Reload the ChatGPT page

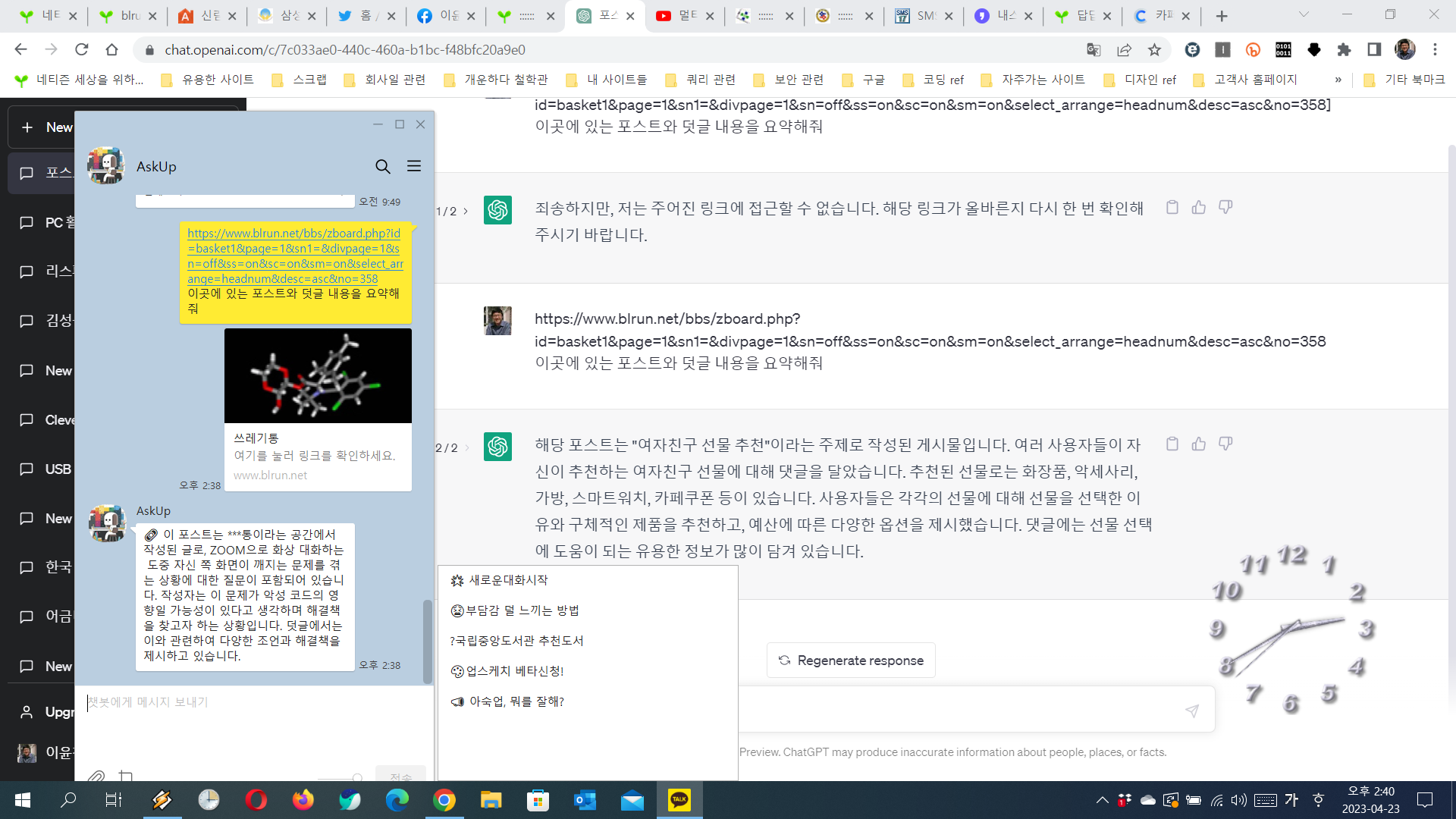82,49
